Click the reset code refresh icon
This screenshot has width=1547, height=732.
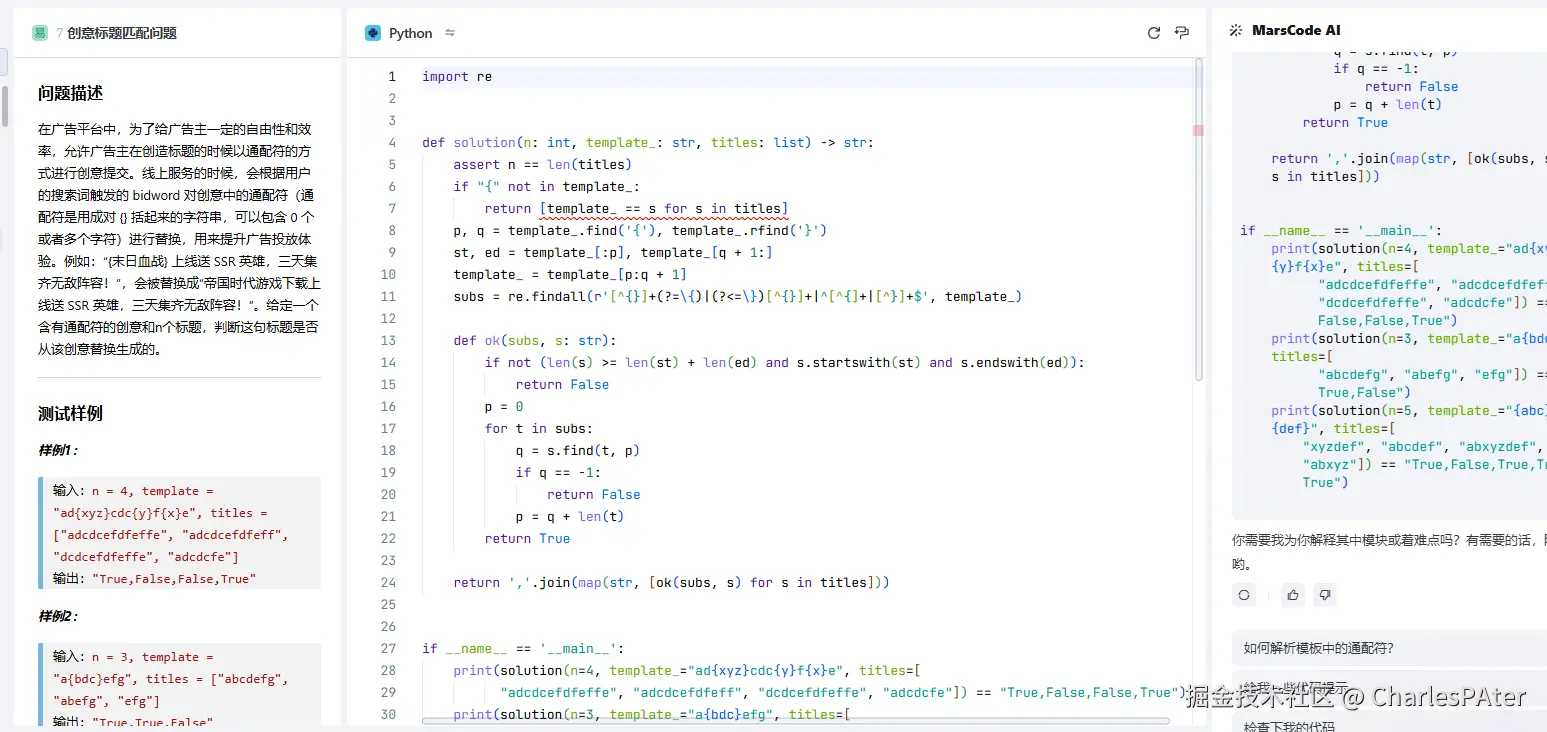point(1153,33)
